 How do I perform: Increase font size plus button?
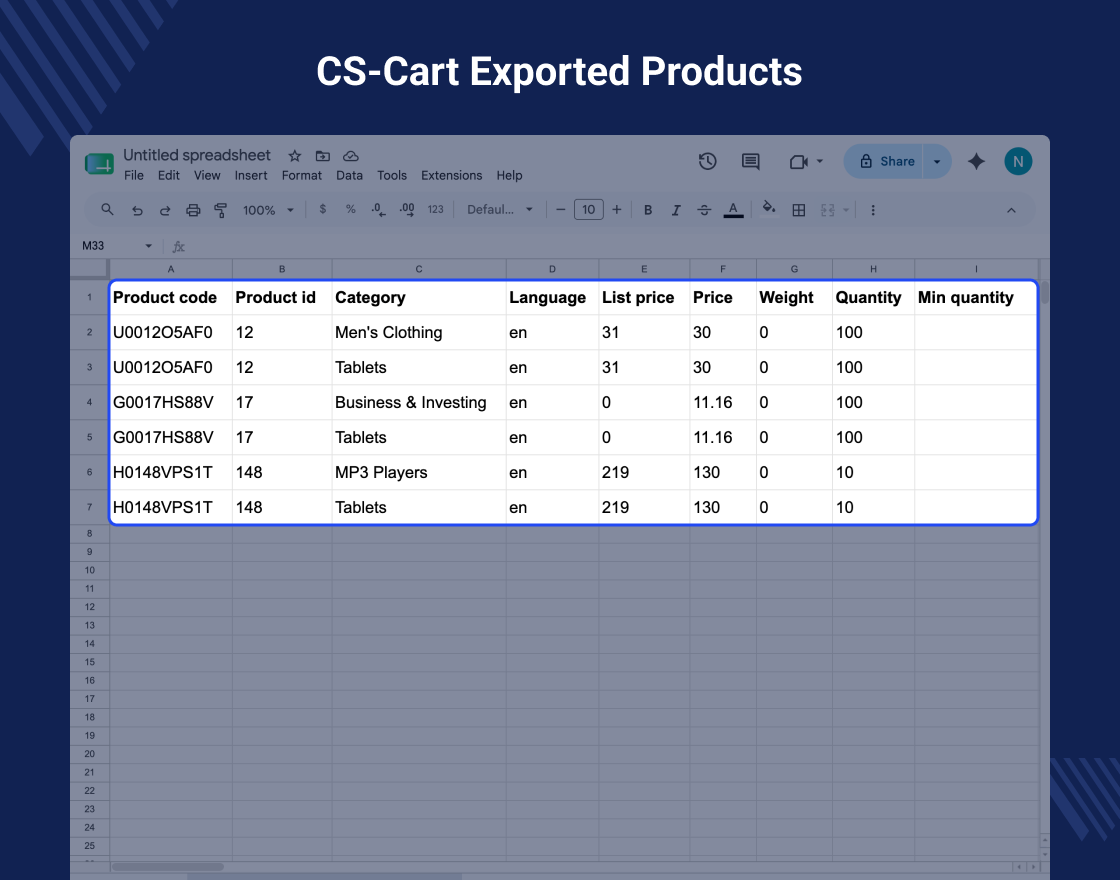616,210
